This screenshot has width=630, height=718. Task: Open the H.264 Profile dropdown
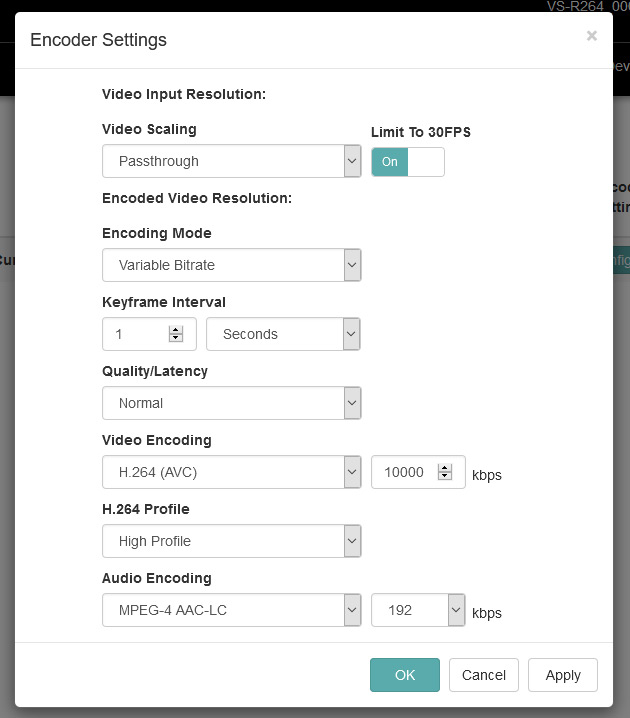coord(231,541)
